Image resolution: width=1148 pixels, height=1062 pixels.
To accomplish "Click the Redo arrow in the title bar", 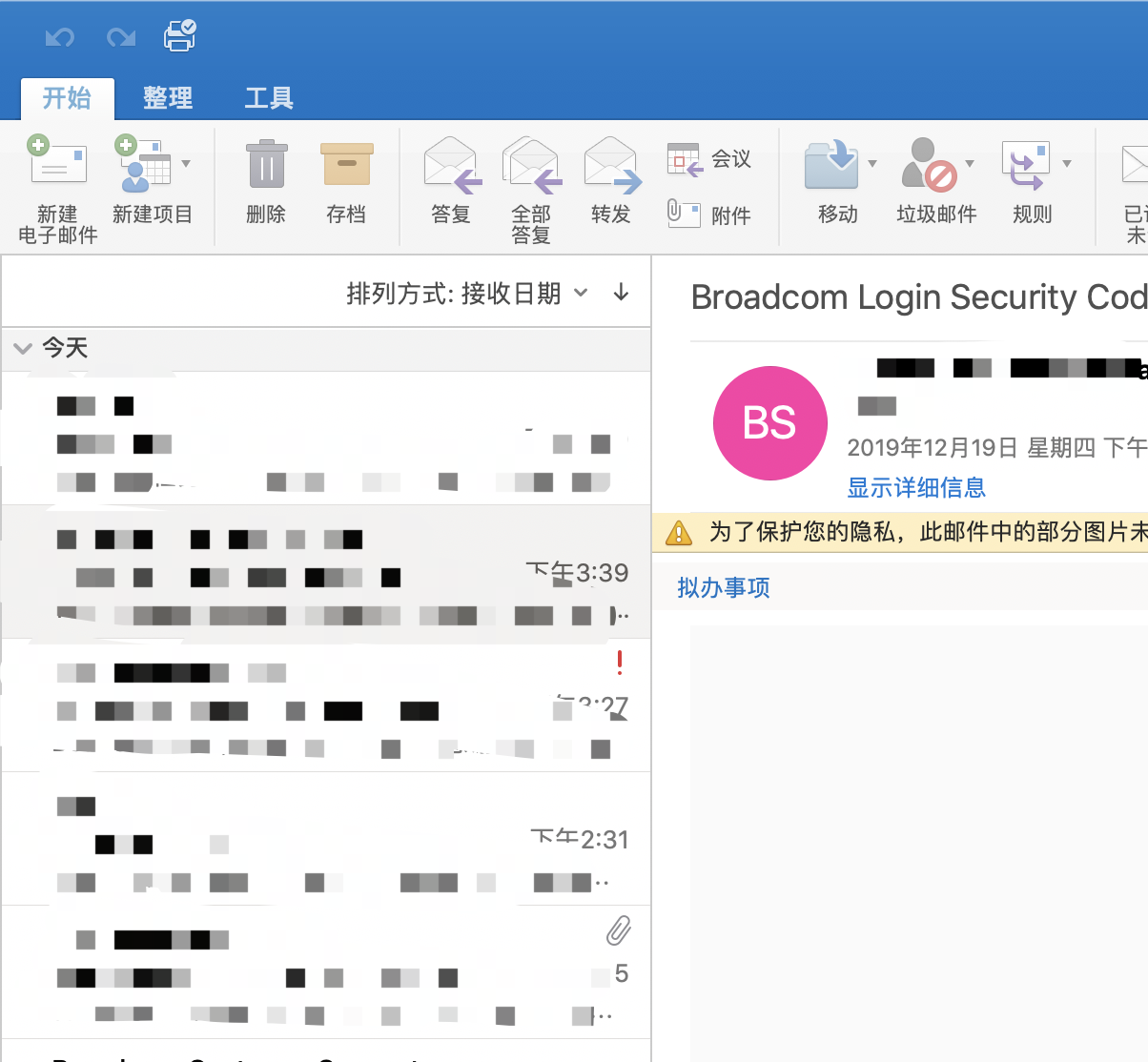I will coord(121,37).
